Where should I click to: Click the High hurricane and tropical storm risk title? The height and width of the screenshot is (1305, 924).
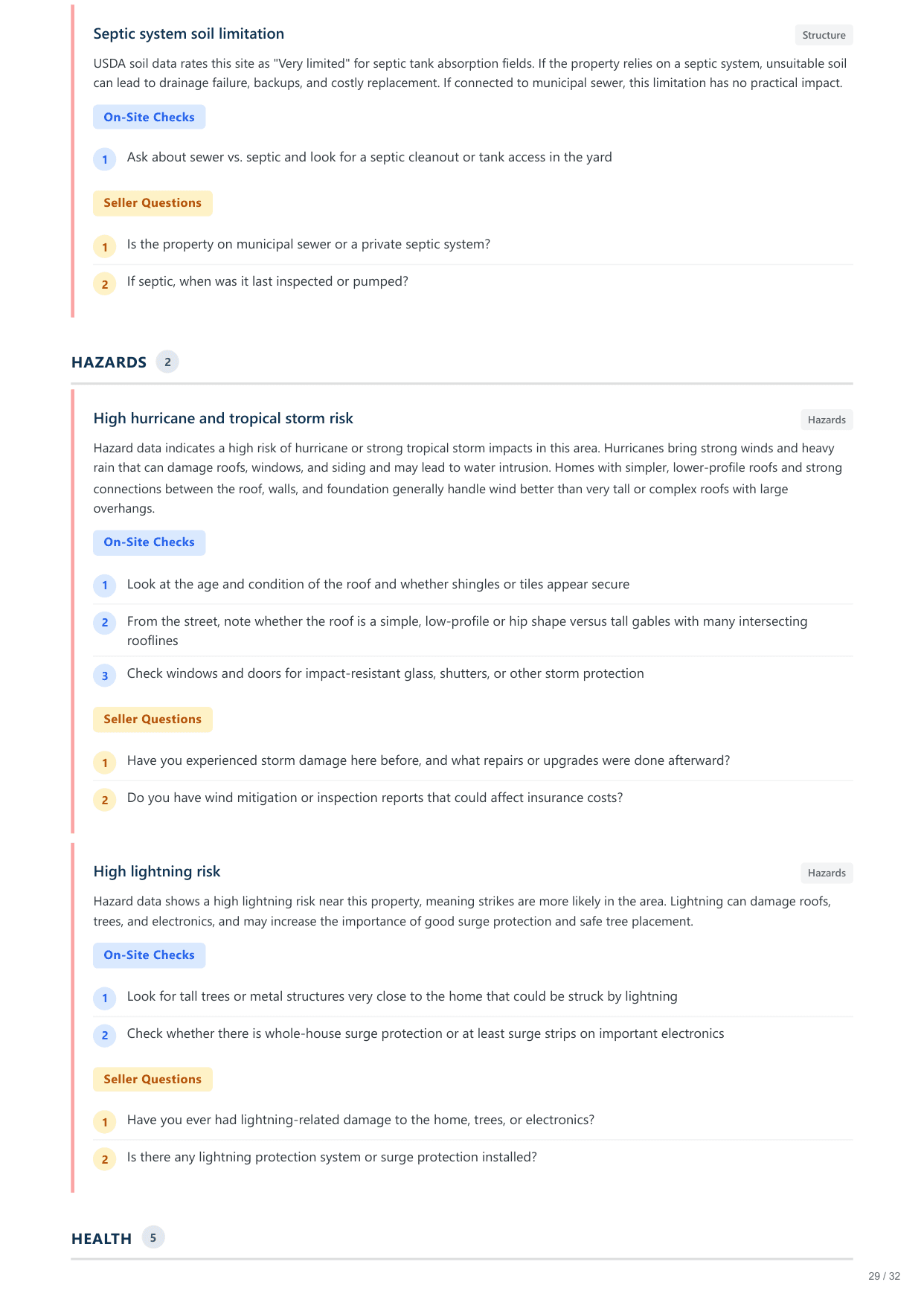click(223, 418)
